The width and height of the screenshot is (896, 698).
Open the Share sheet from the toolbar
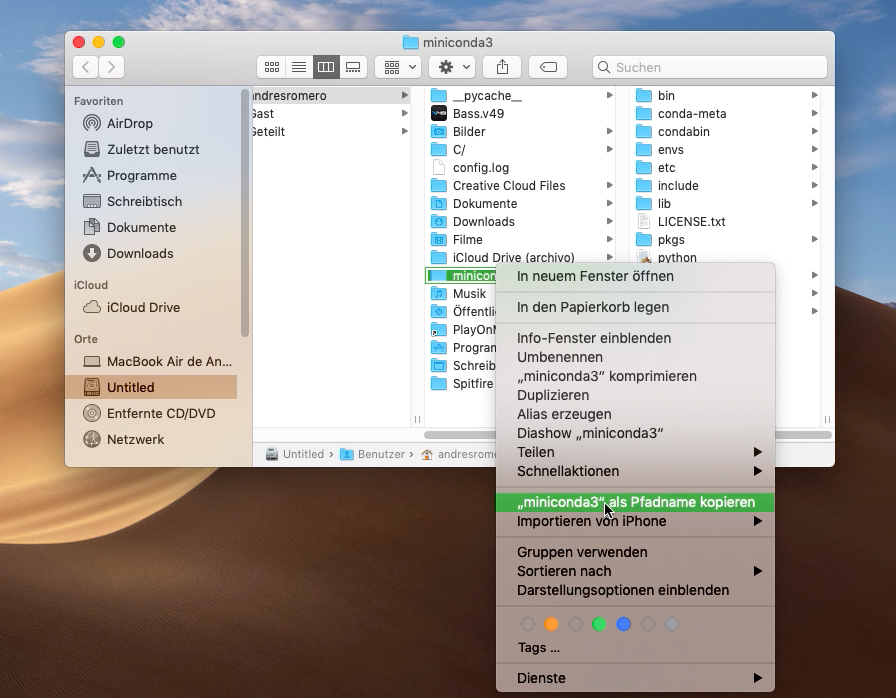(501, 67)
